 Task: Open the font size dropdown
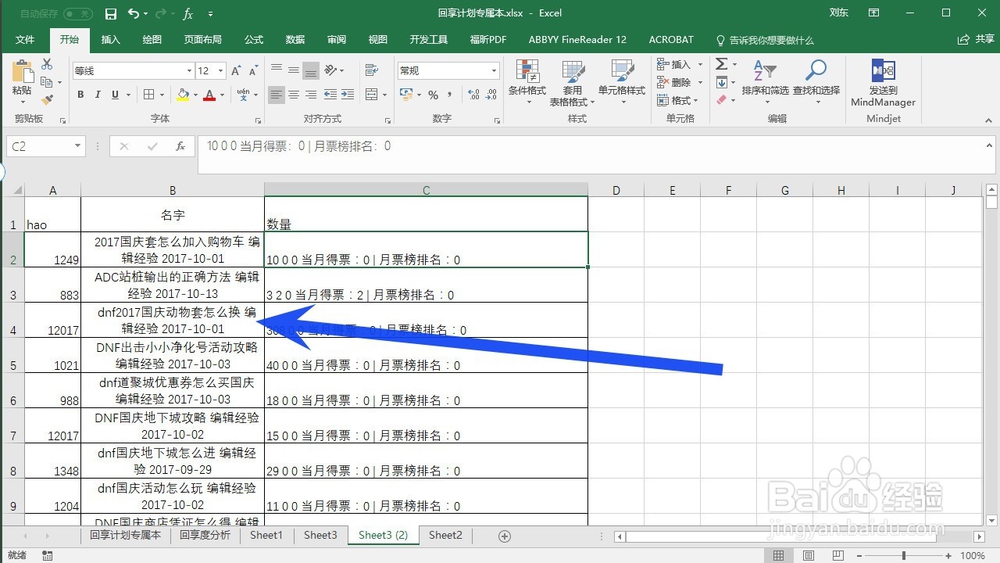coord(221,71)
